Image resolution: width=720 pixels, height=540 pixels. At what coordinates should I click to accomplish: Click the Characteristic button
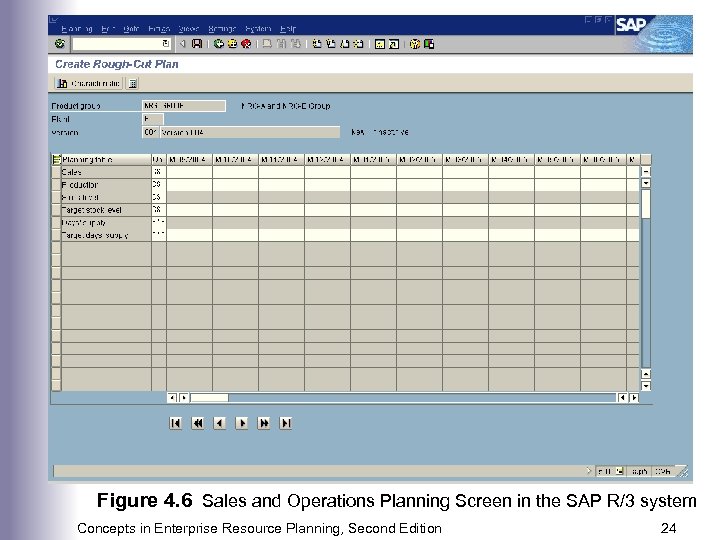coord(89,84)
